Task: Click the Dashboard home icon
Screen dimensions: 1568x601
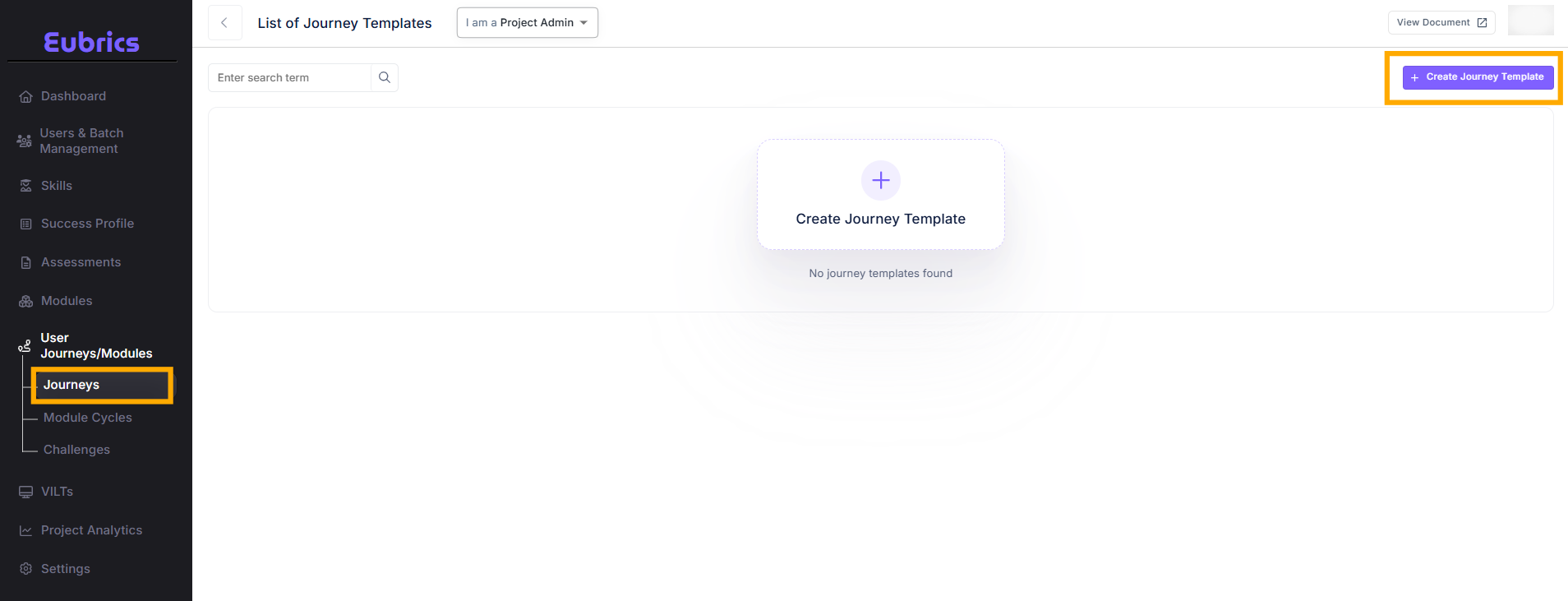Action: [25, 96]
